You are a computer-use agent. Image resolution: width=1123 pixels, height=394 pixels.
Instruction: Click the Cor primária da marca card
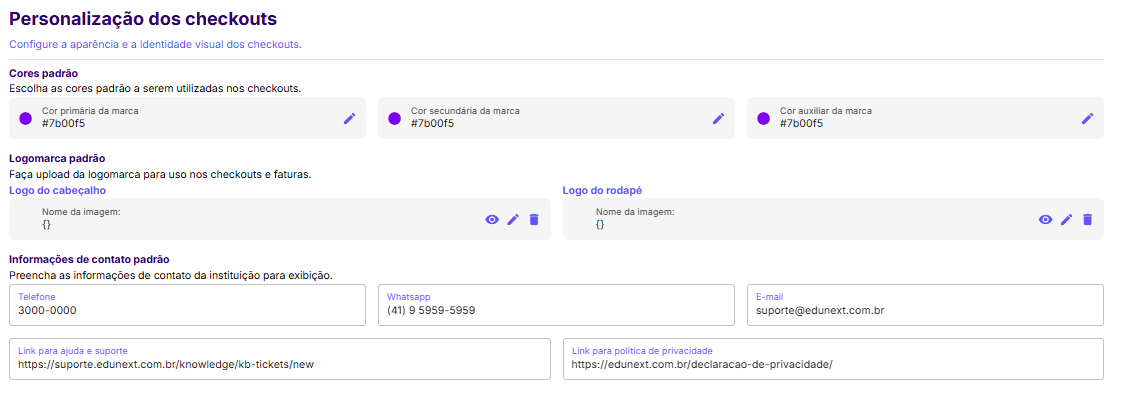pyautogui.click(x=188, y=118)
